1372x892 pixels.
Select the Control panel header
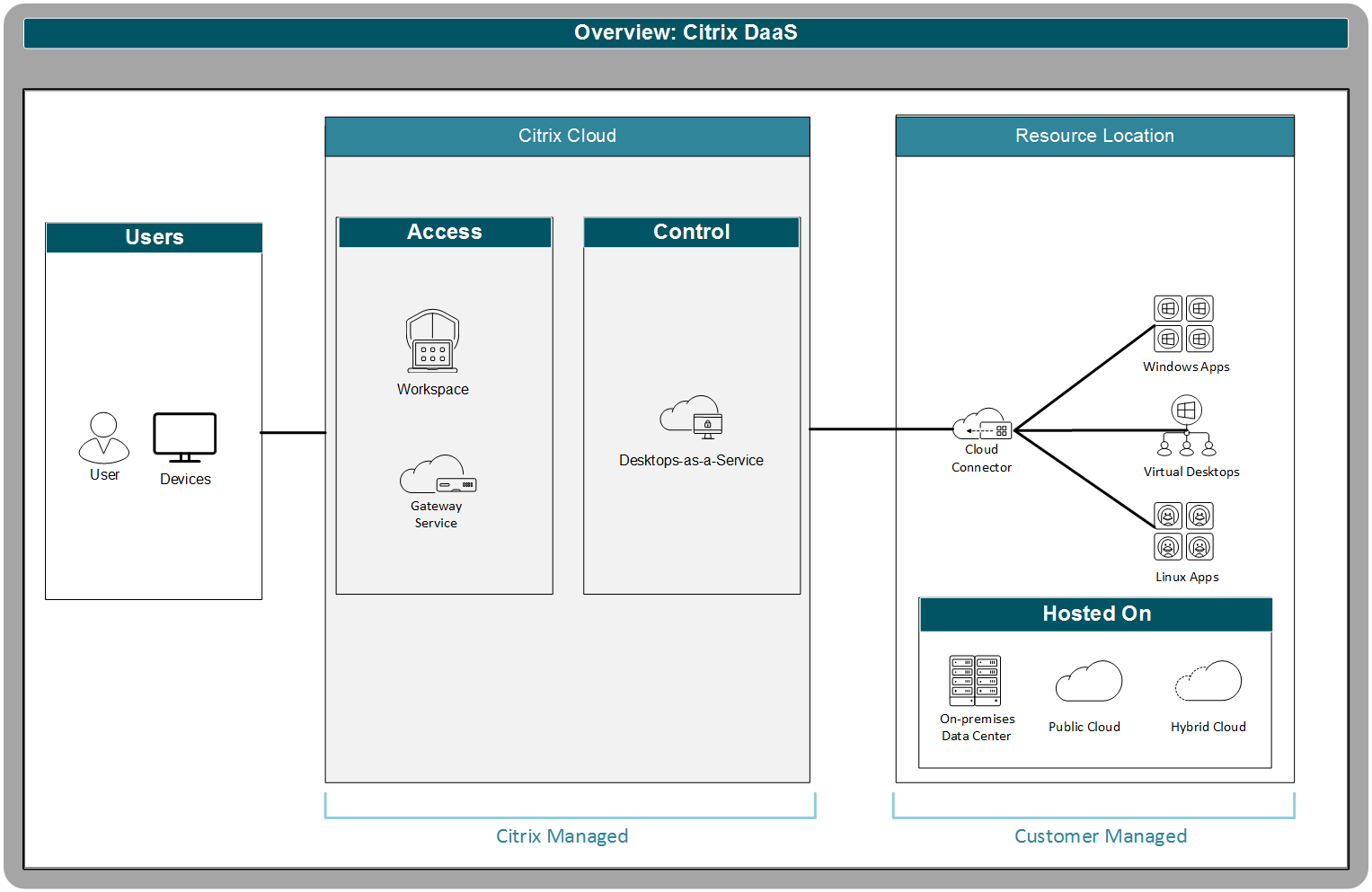click(692, 233)
